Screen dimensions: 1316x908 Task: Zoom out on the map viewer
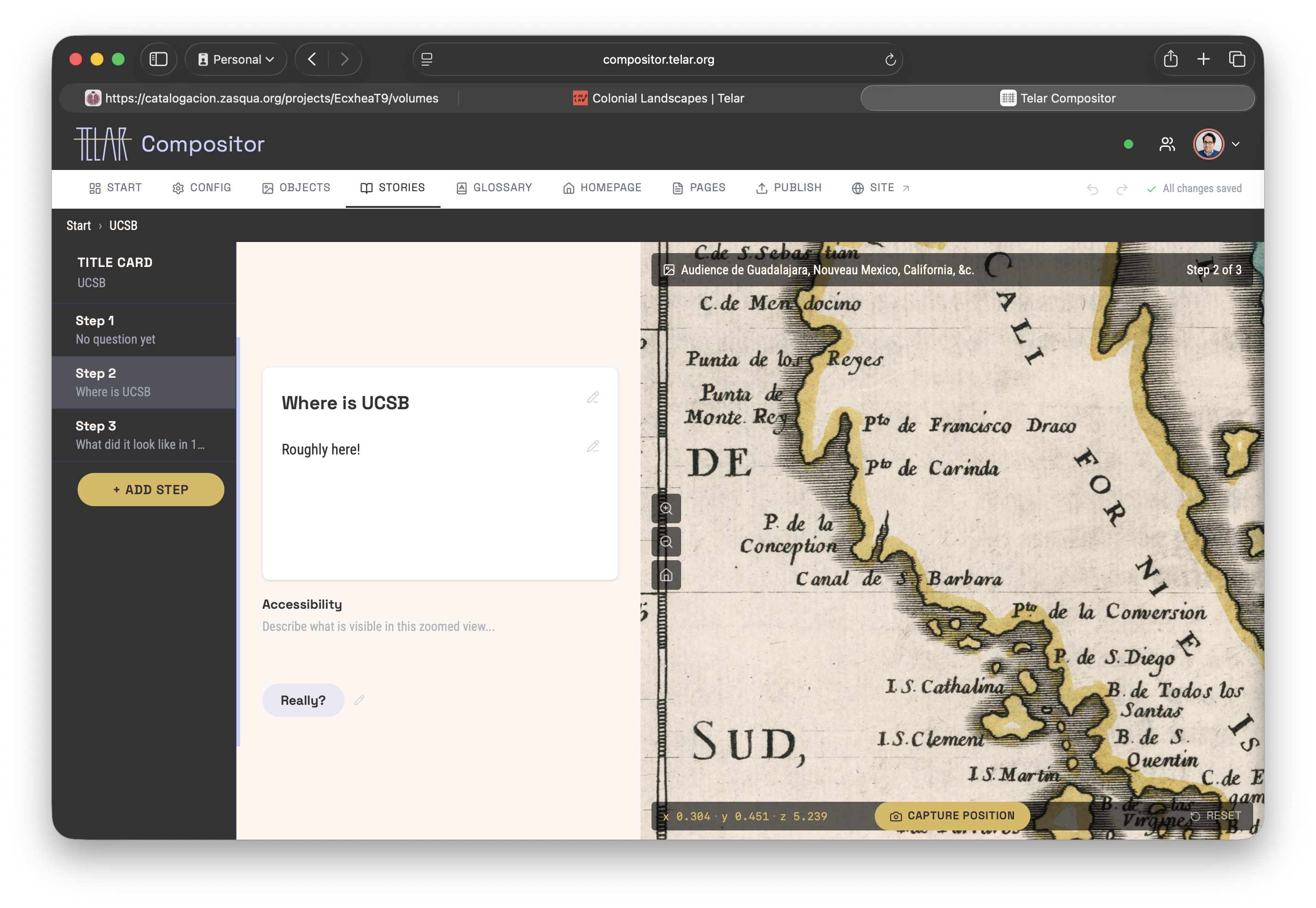pyautogui.click(x=666, y=542)
